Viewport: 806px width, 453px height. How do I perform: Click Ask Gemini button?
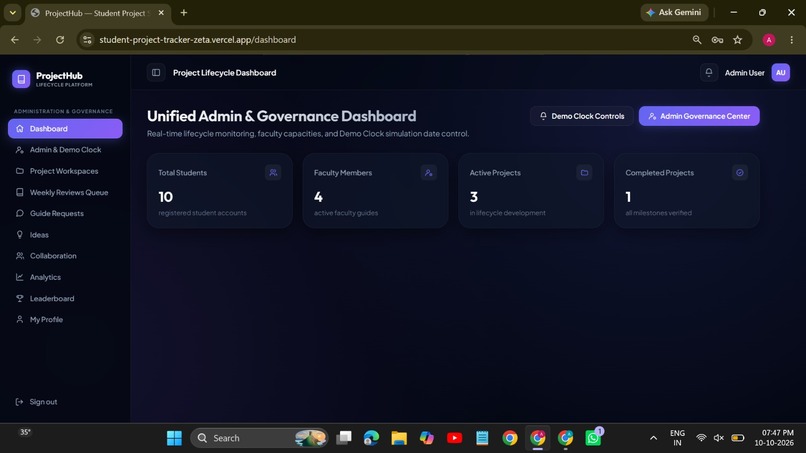click(674, 12)
